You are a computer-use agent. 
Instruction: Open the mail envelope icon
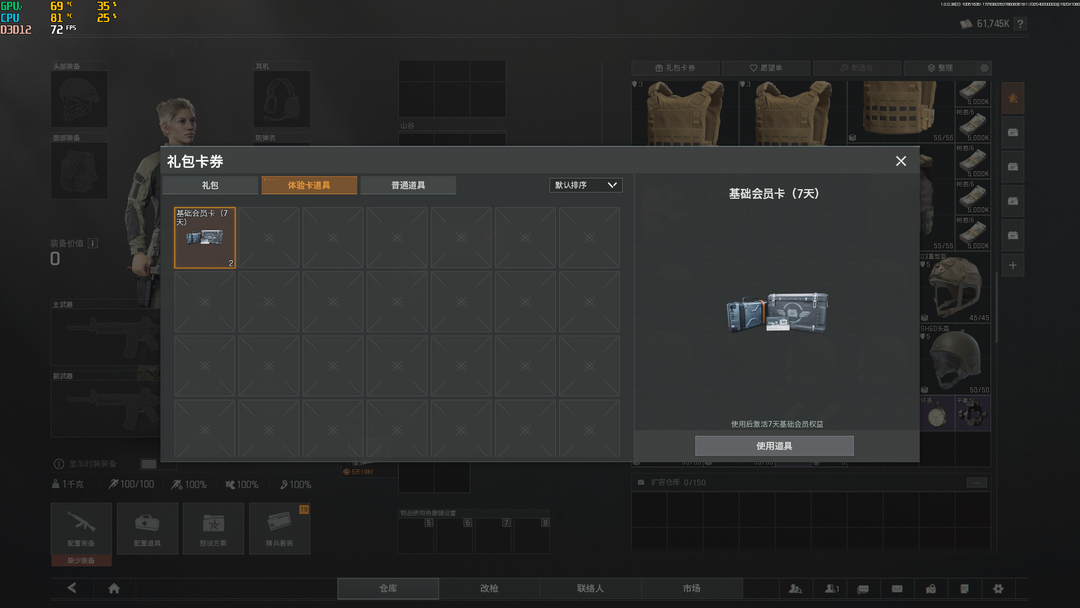point(897,589)
